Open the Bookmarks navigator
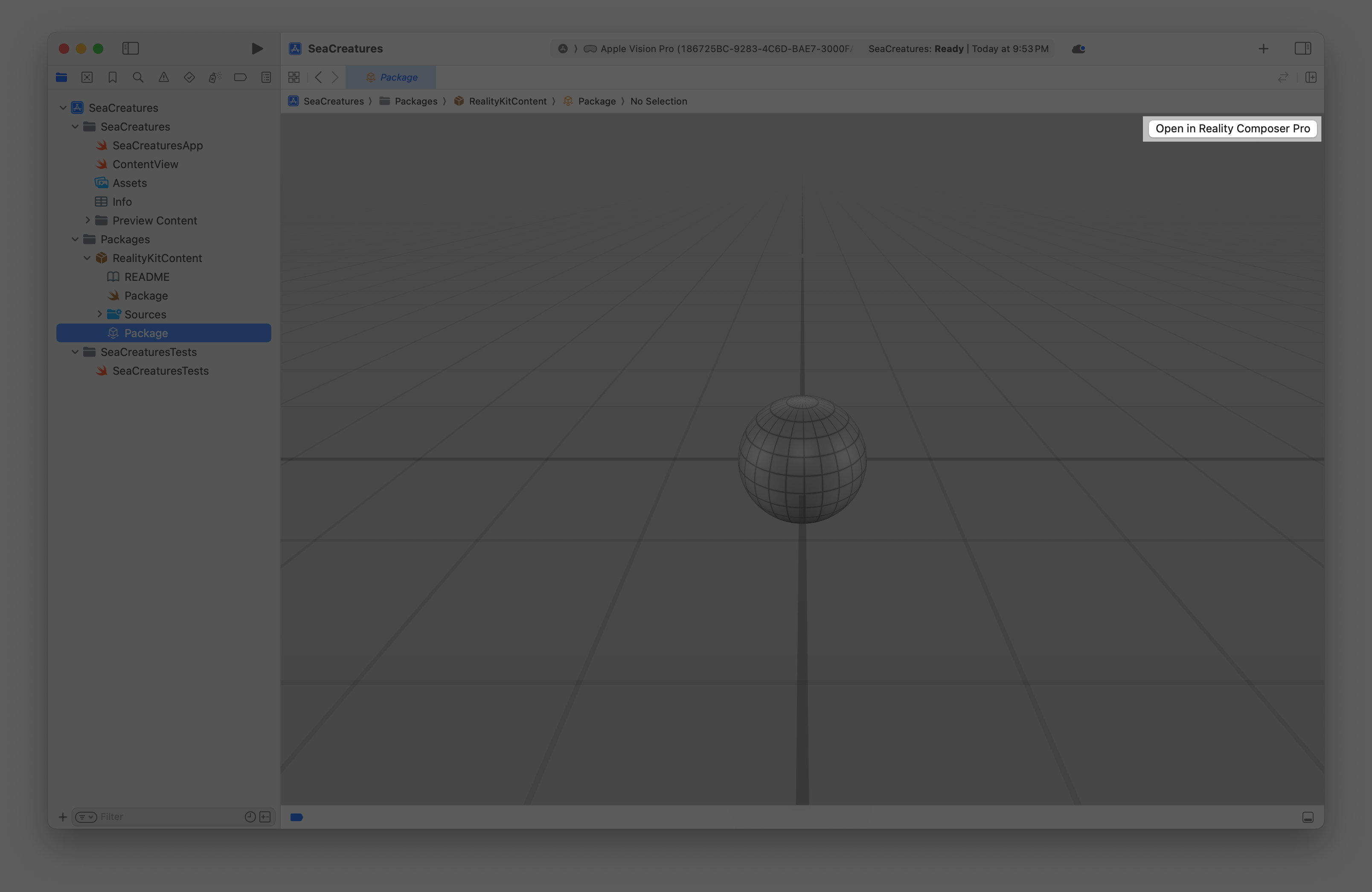Image resolution: width=1372 pixels, height=892 pixels. tap(112, 77)
